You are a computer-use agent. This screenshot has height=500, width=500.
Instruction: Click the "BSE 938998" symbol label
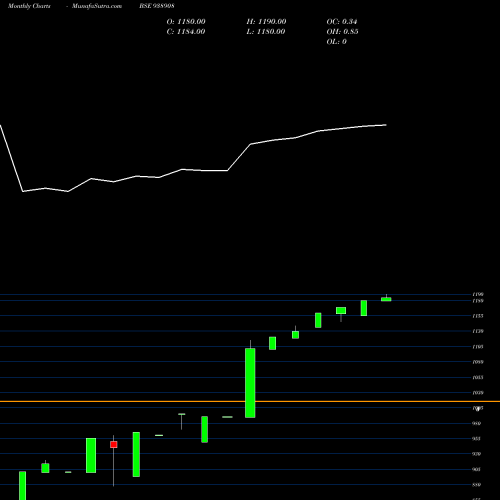[x=157, y=6]
